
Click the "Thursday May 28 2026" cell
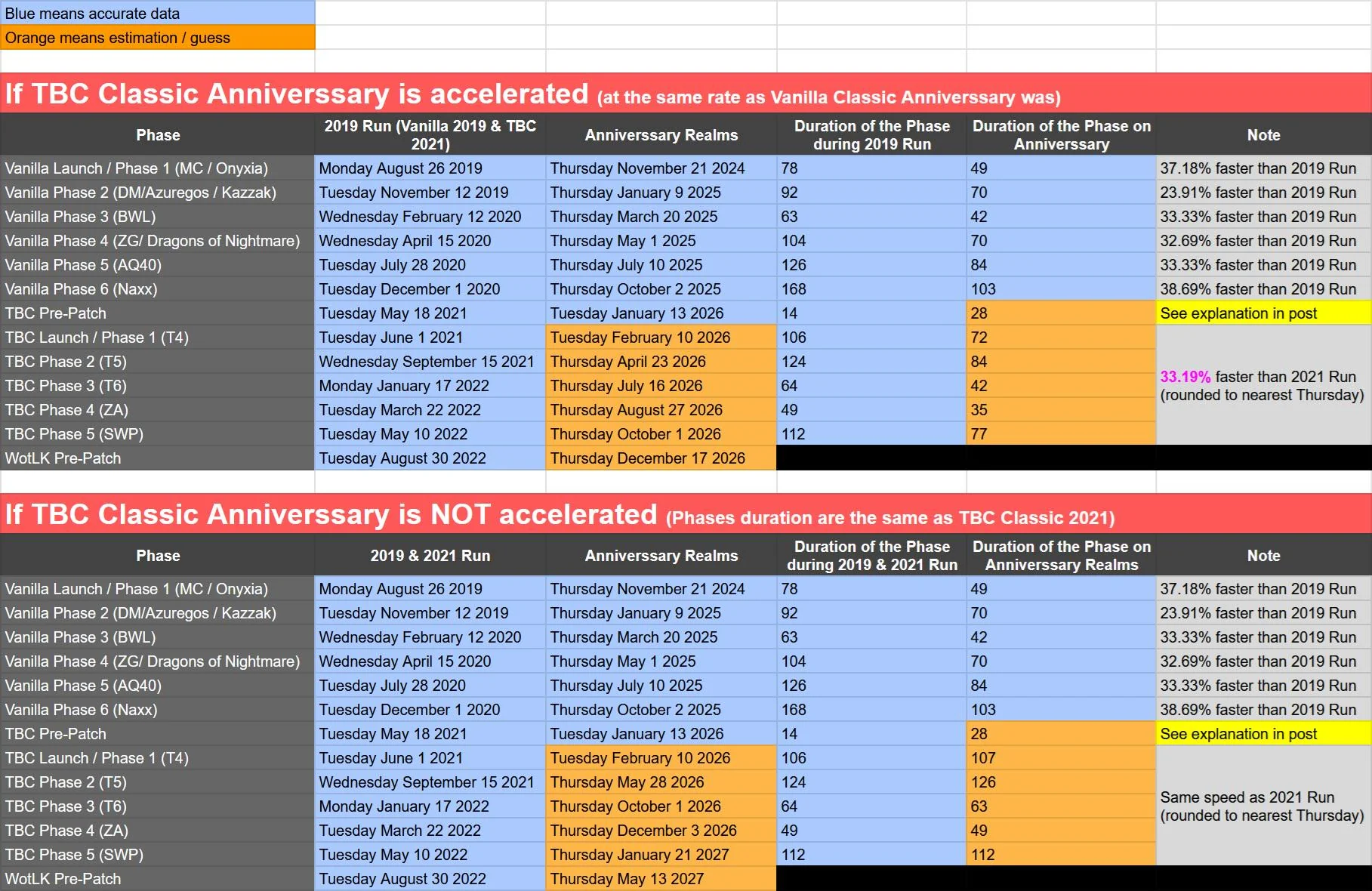coord(660,782)
